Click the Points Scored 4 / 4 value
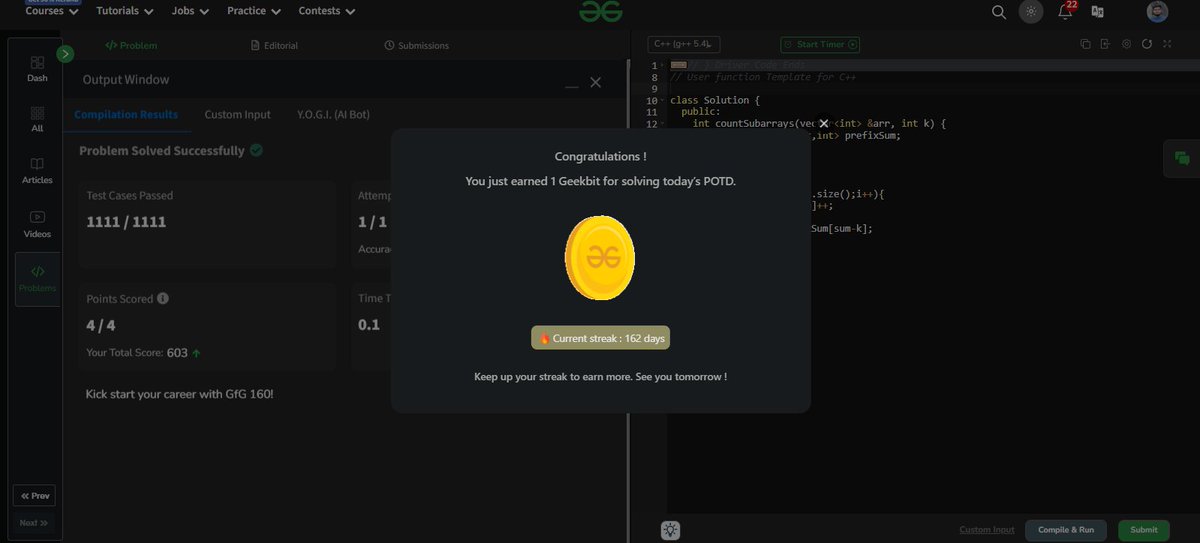 click(103, 325)
